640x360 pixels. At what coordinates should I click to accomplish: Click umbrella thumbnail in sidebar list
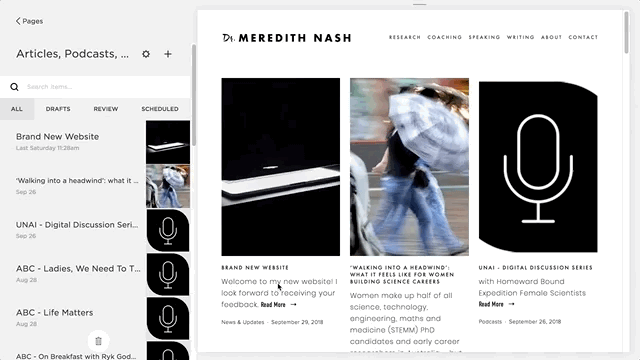click(x=168, y=186)
